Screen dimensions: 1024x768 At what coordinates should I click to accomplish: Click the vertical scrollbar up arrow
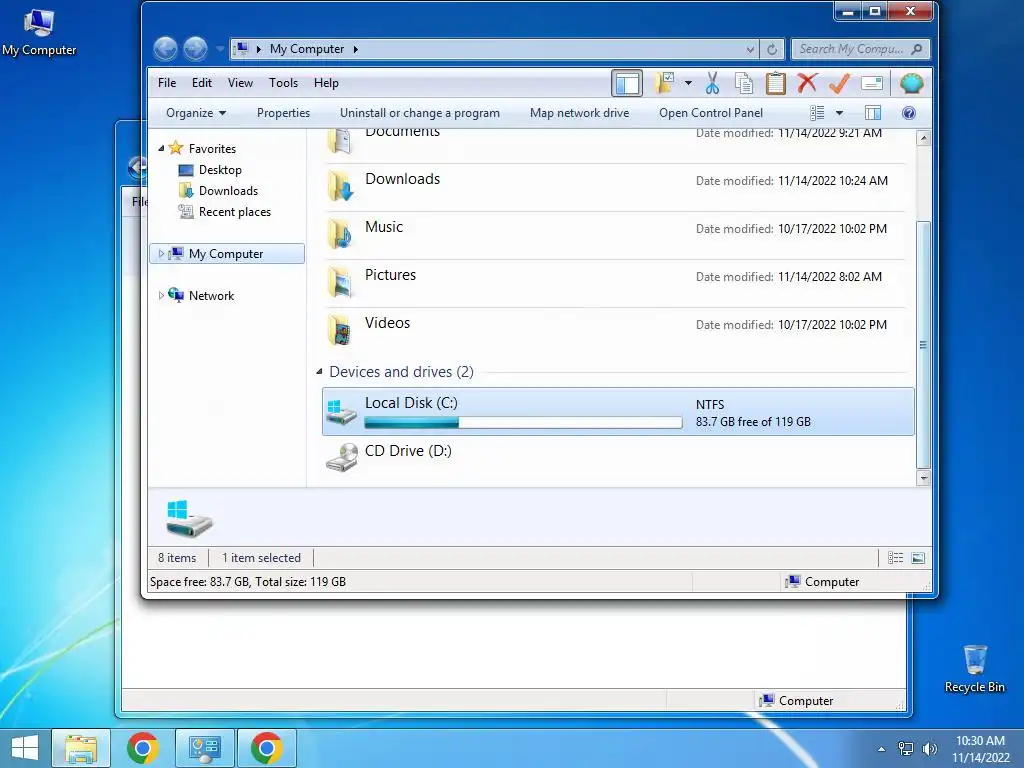pyautogui.click(x=923, y=138)
